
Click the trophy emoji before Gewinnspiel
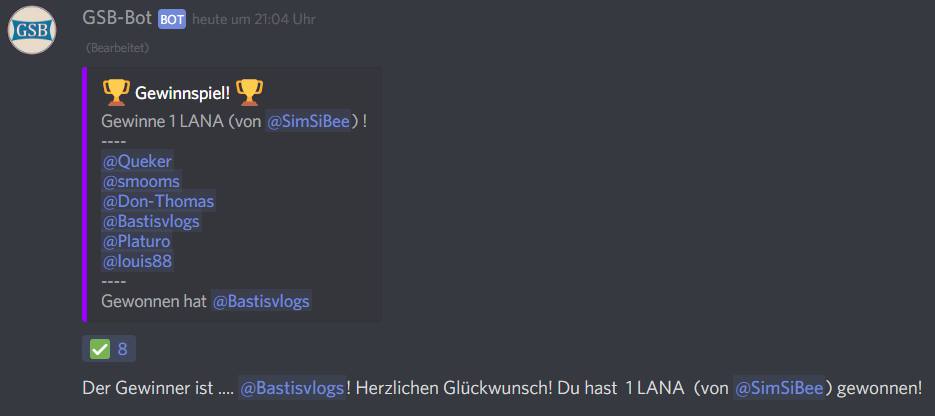point(116,92)
